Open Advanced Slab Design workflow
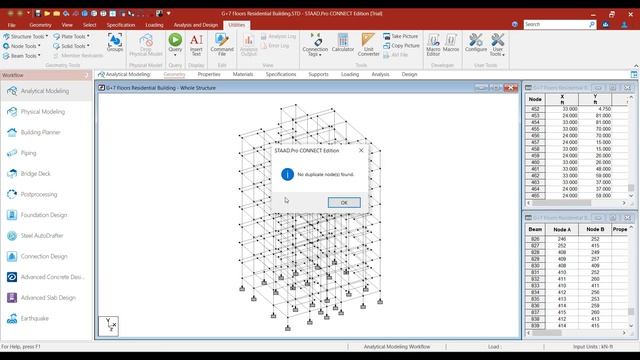 [46, 298]
